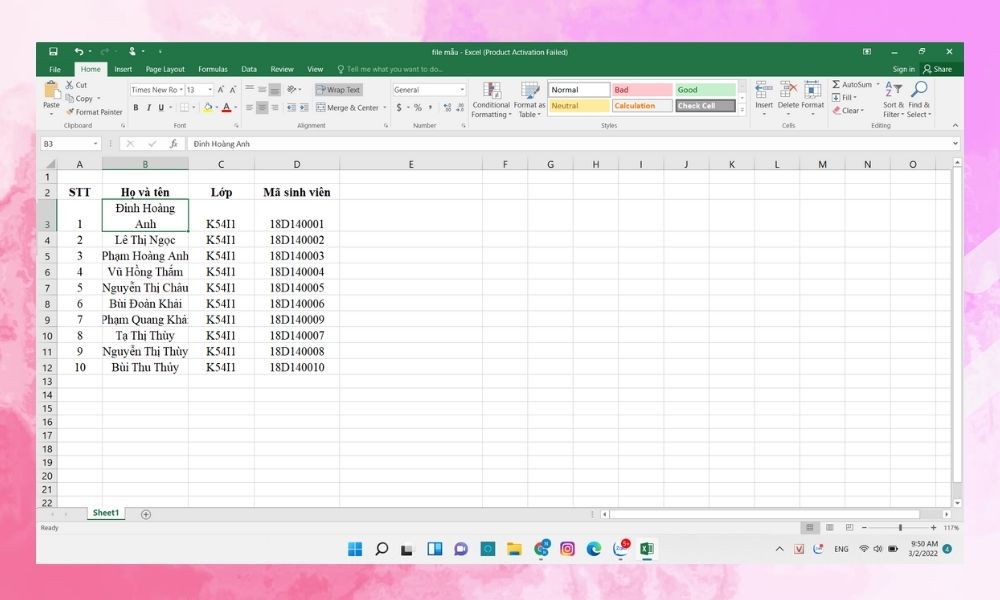Open the Times New Roman font dropdown
Viewport: 1000px width, 600px height.
(181, 90)
